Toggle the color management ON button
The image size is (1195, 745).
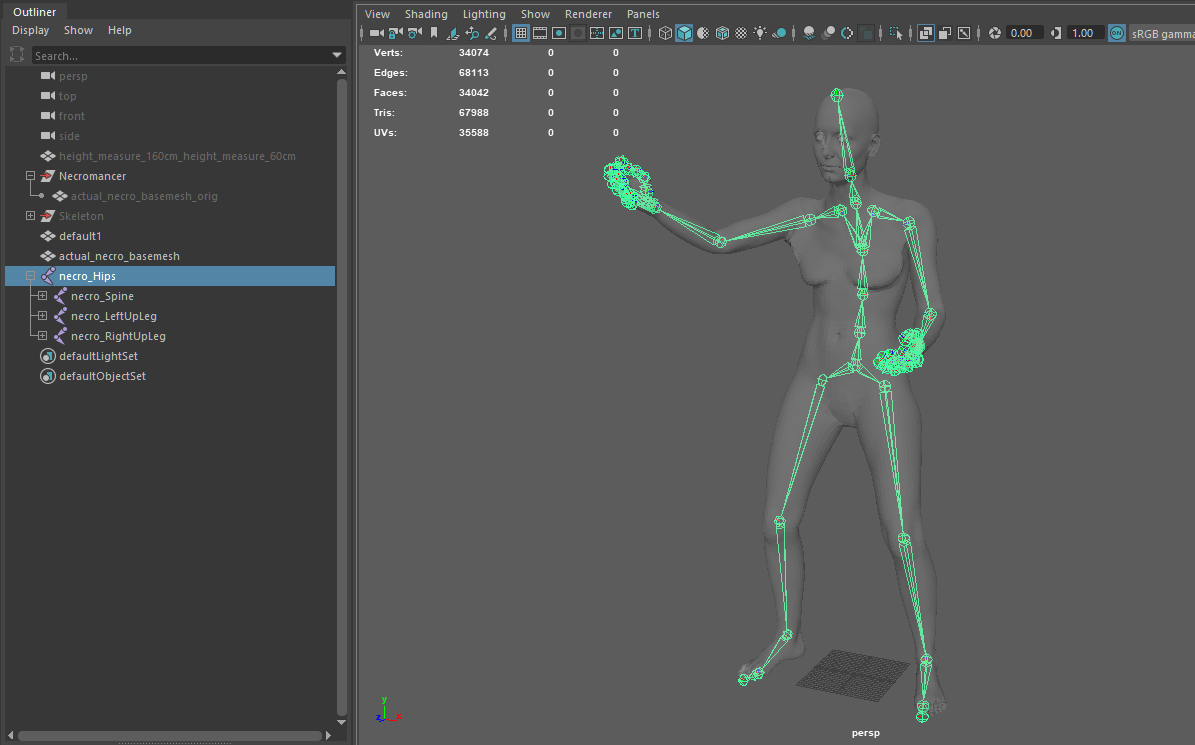click(x=1116, y=33)
